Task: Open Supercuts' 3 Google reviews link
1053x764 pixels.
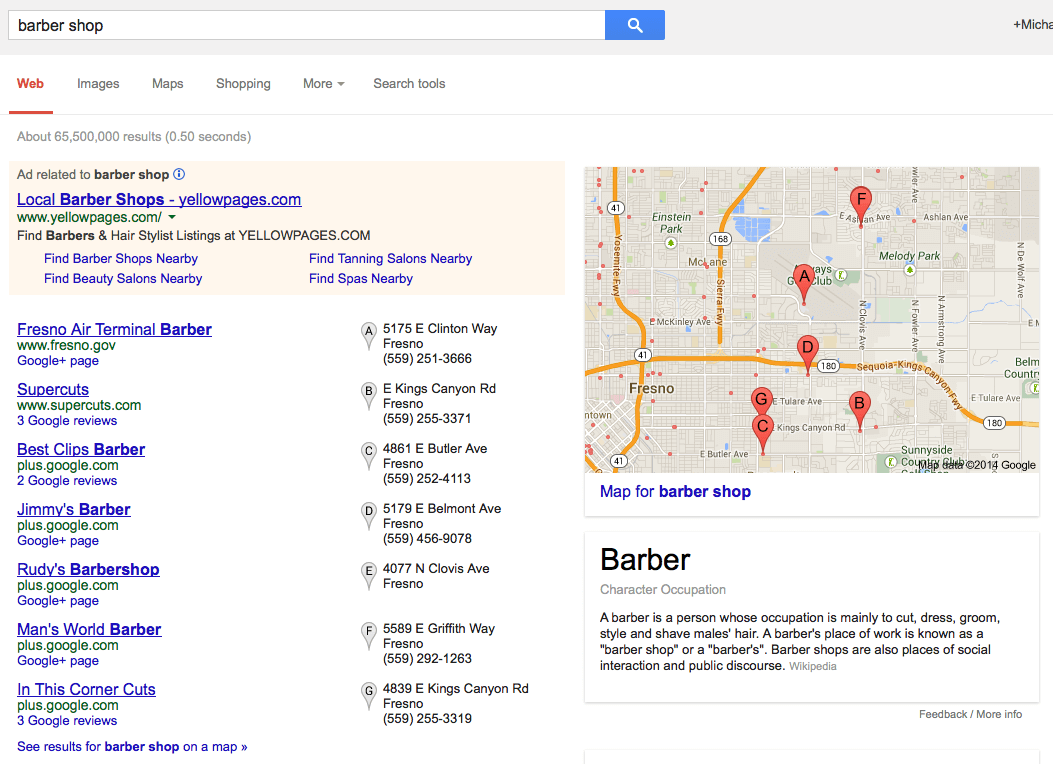Action: click(67, 421)
